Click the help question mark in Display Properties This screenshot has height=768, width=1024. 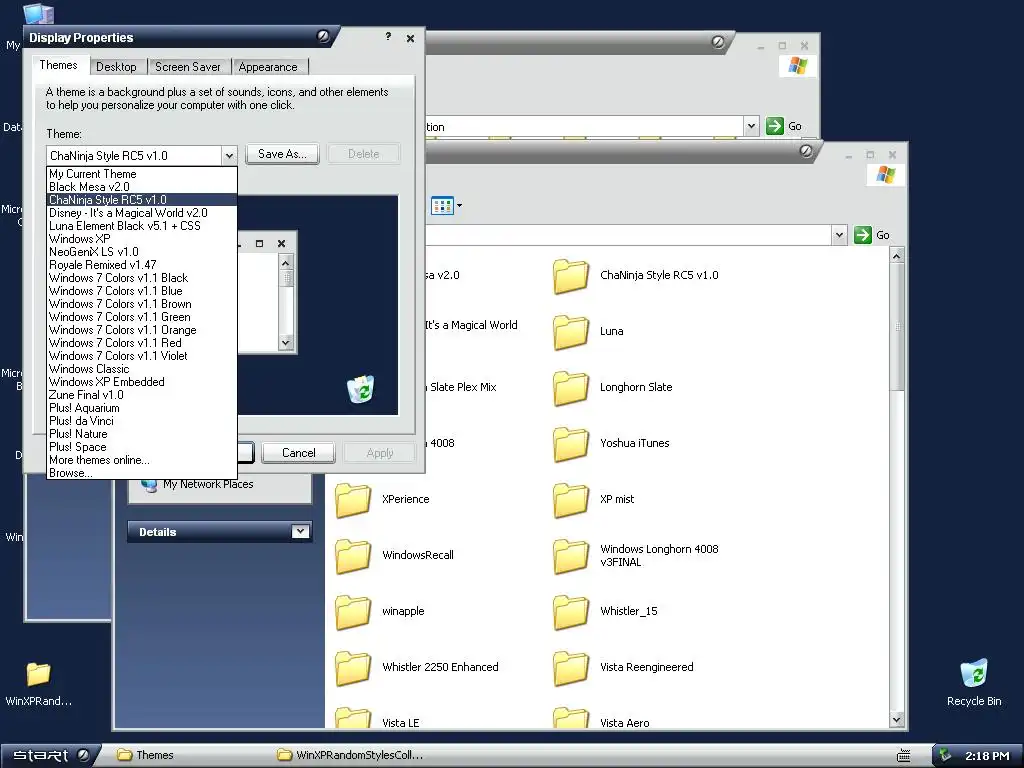click(x=388, y=37)
